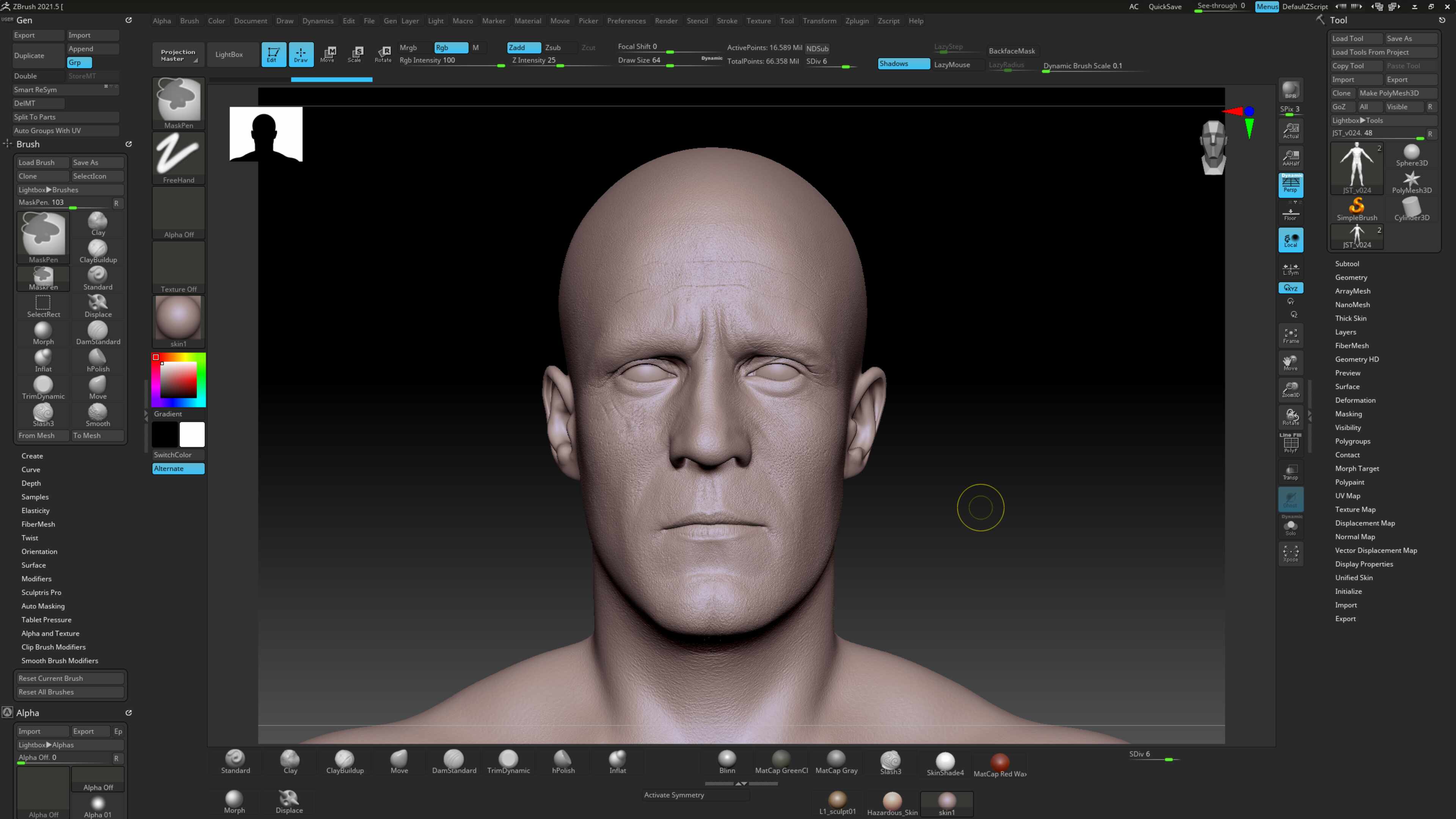The image size is (1456, 819).
Task: Select the SelectRect brush
Action: coord(44,306)
